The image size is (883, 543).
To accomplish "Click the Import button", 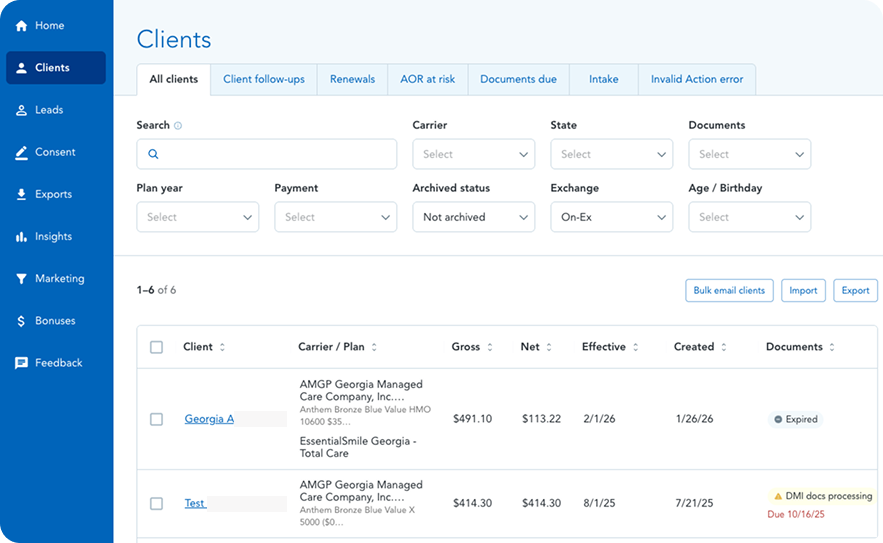I will [x=803, y=291].
